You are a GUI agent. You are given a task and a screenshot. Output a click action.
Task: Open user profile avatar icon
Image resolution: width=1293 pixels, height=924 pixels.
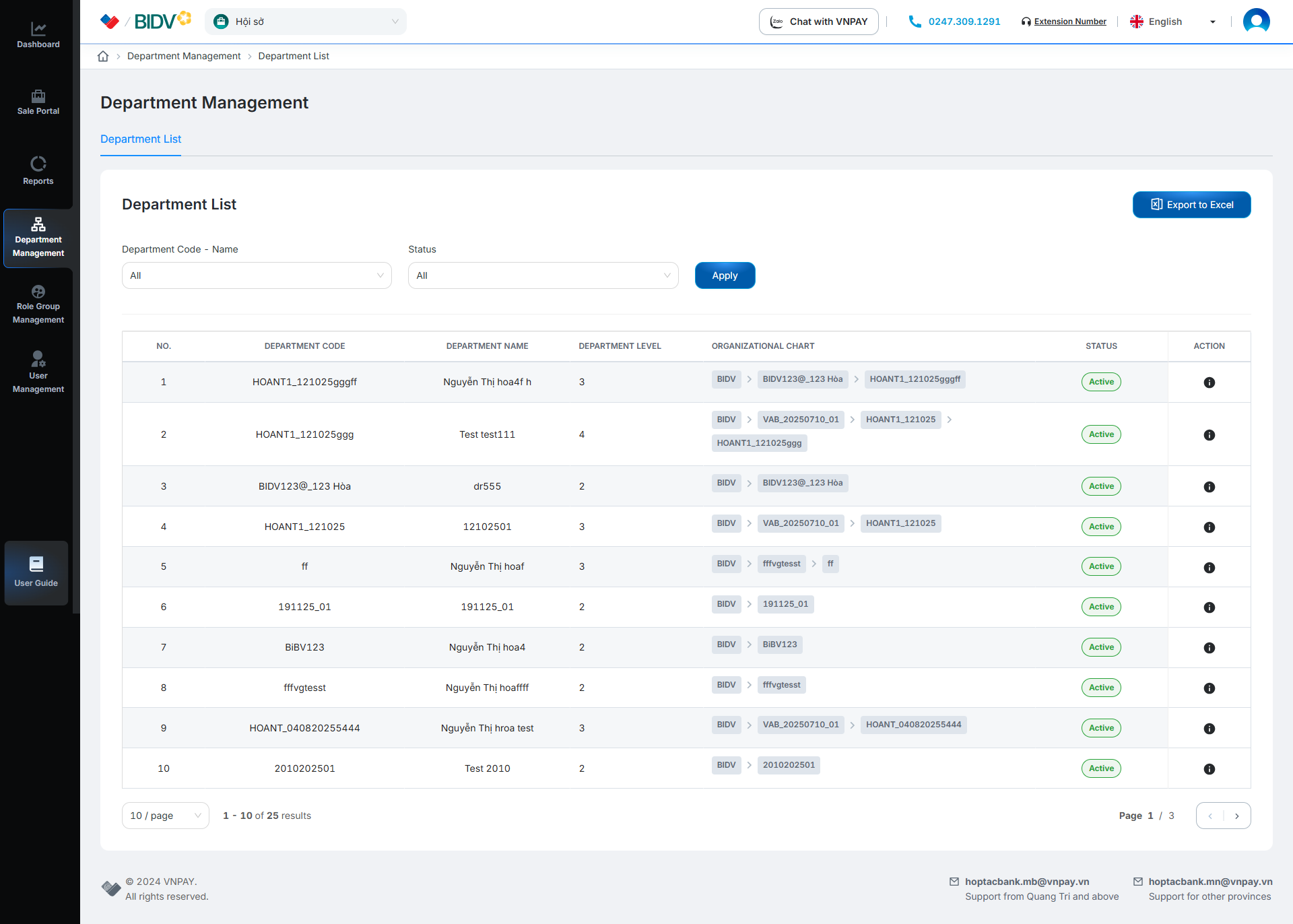pos(1256,22)
